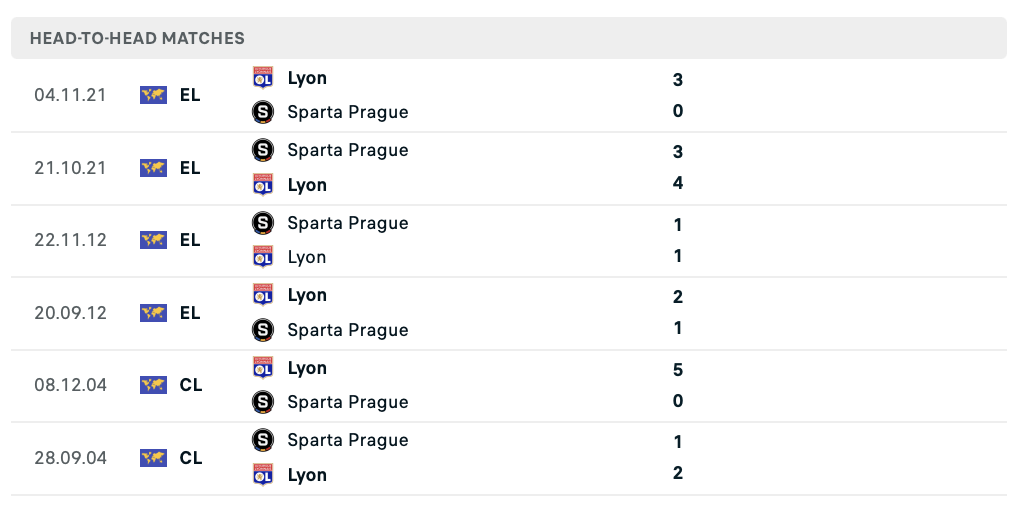Click the Sparta Prague logo in the 21.10.21 match
This screenshot has height=506, width=1018.
(x=262, y=150)
